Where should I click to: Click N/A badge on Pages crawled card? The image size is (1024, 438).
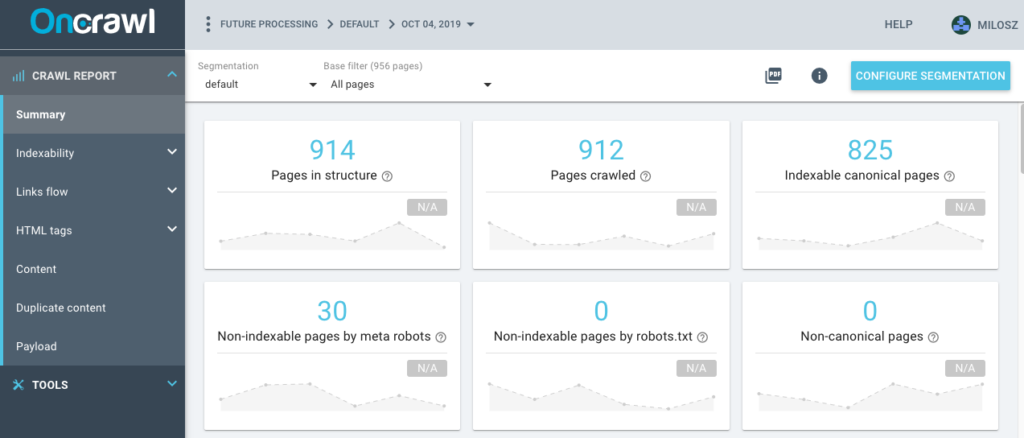point(696,208)
